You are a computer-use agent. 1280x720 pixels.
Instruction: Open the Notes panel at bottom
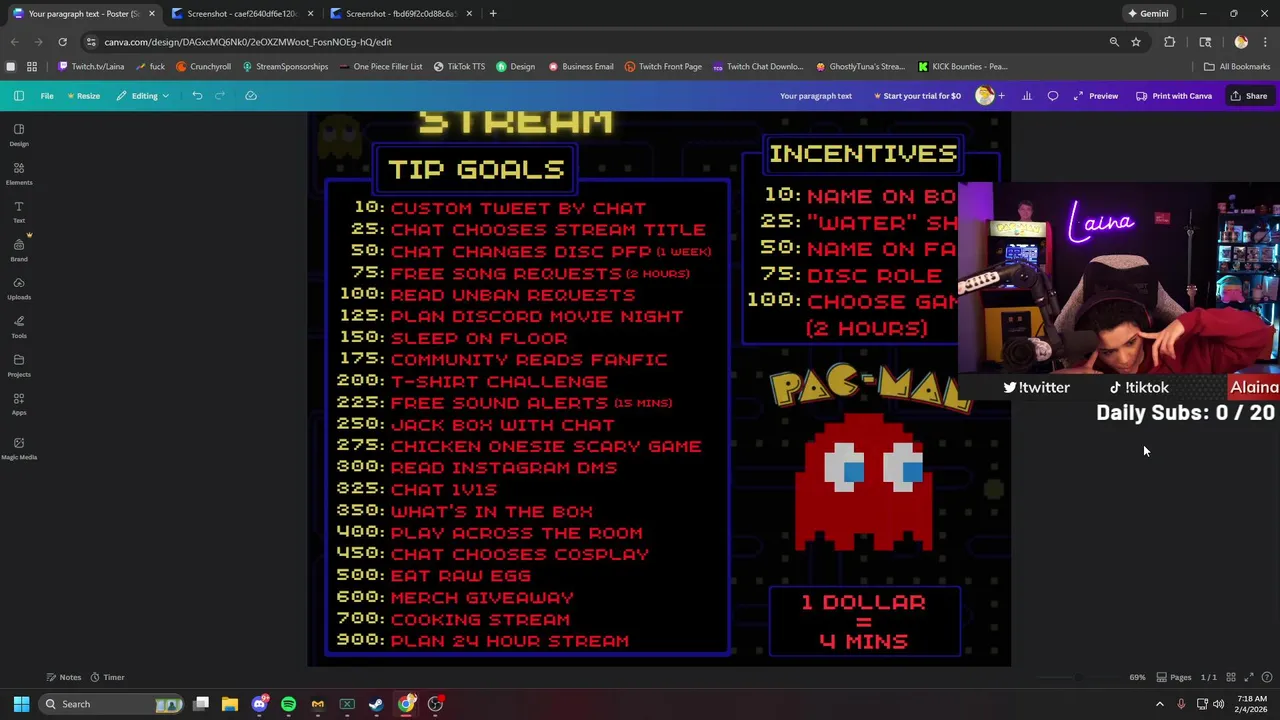pyautogui.click(x=63, y=677)
